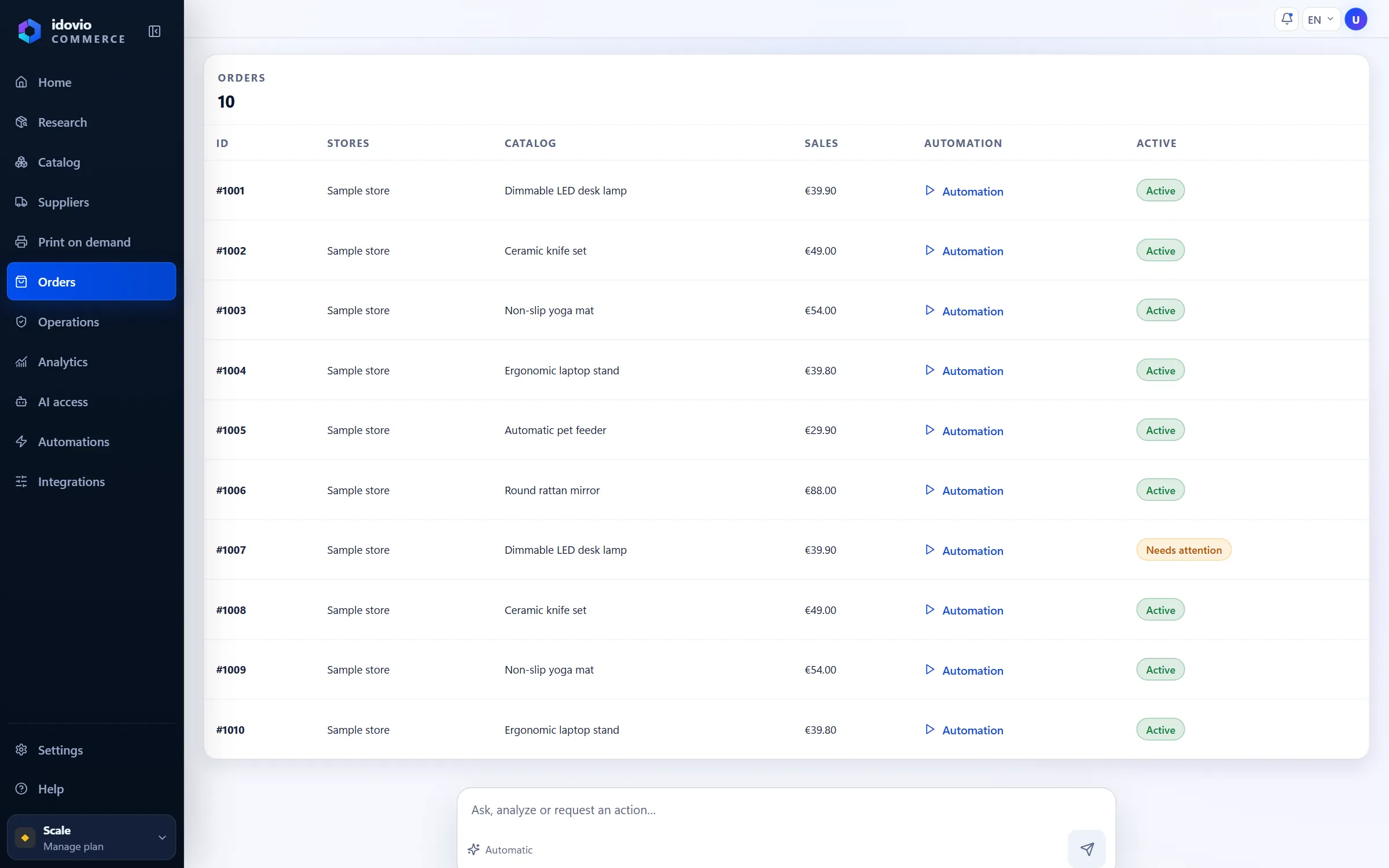Open the Catalog menu item
This screenshot has width=1389, height=868.
(91, 162)
